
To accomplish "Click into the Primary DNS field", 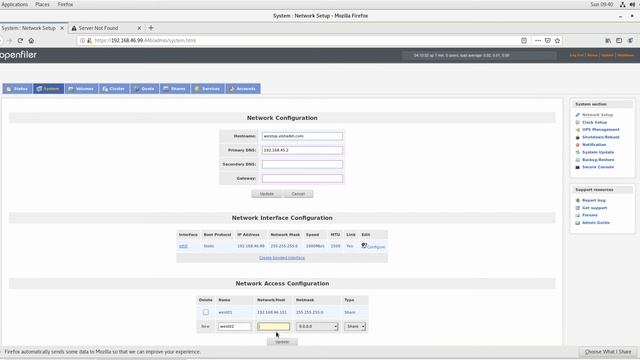I will pyautogui.click(x=302, y=150).
